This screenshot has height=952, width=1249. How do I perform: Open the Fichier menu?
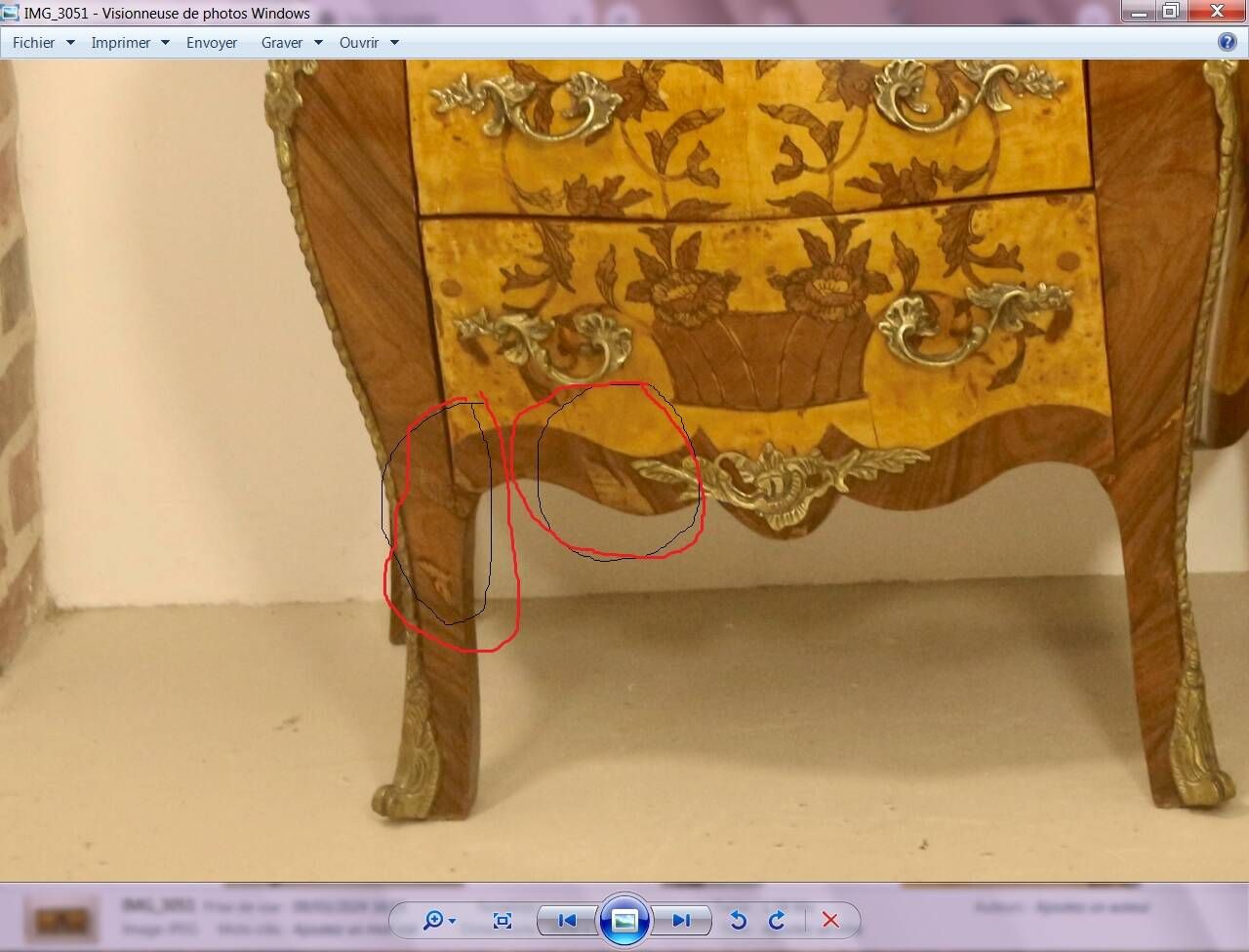pos(33,43)
